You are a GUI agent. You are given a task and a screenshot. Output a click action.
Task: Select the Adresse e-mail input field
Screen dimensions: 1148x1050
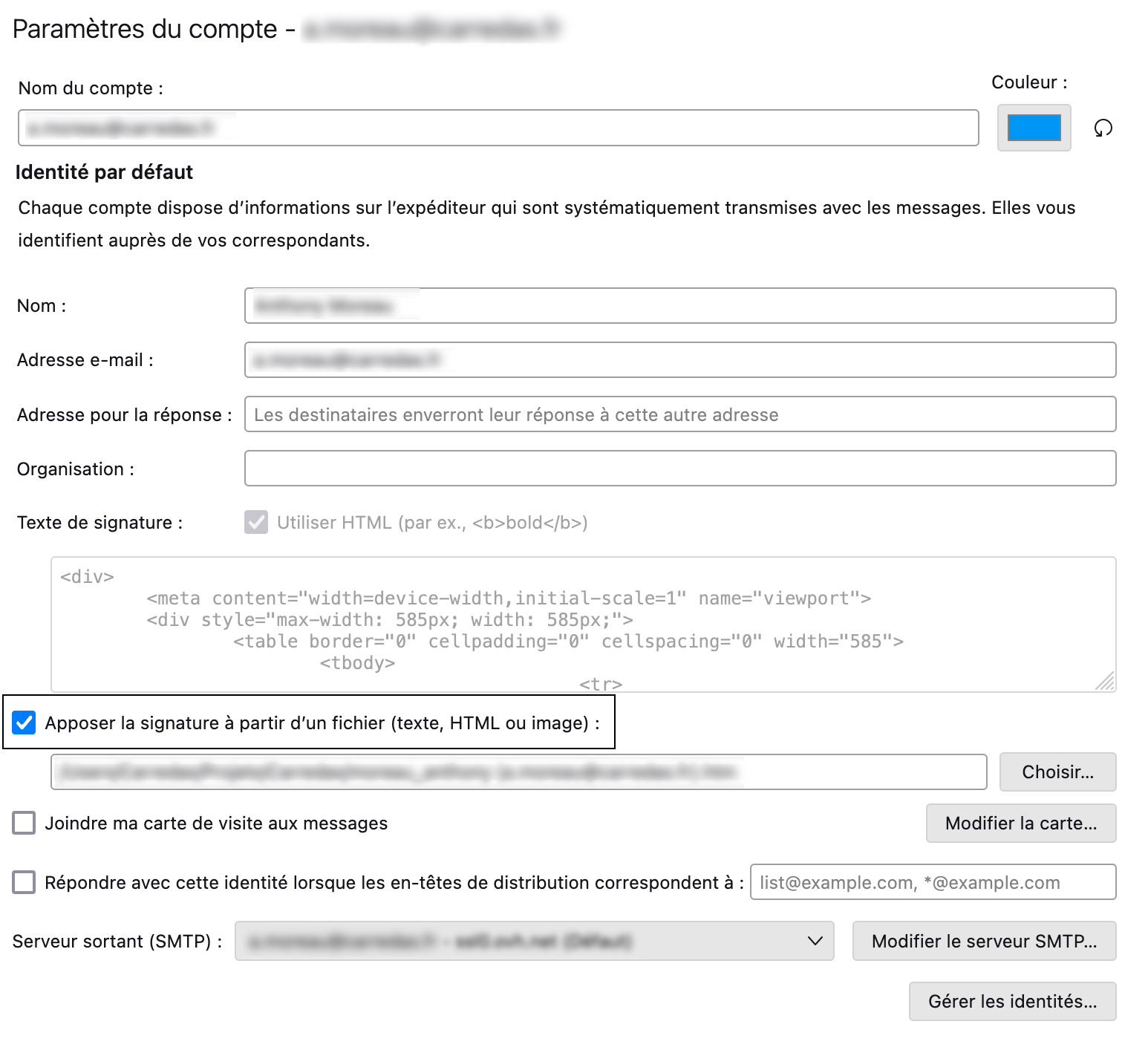[679, 360]
